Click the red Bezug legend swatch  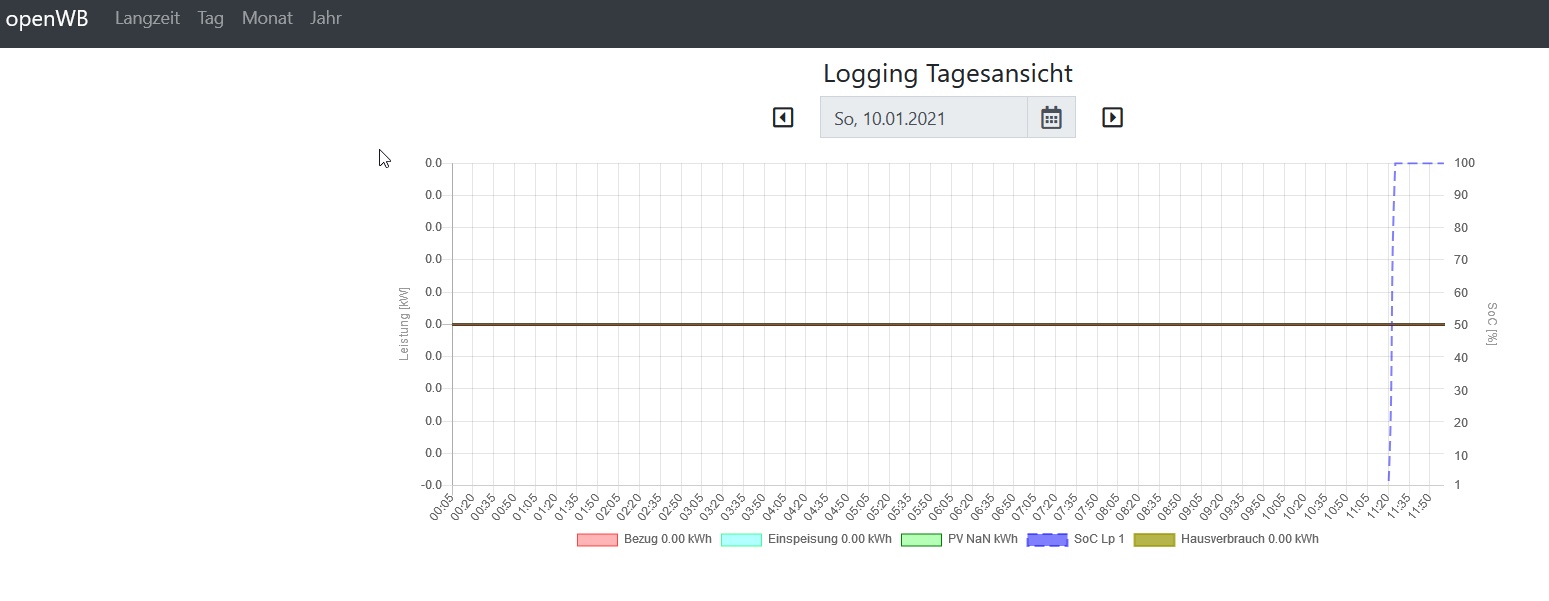(x=597, y=540)
